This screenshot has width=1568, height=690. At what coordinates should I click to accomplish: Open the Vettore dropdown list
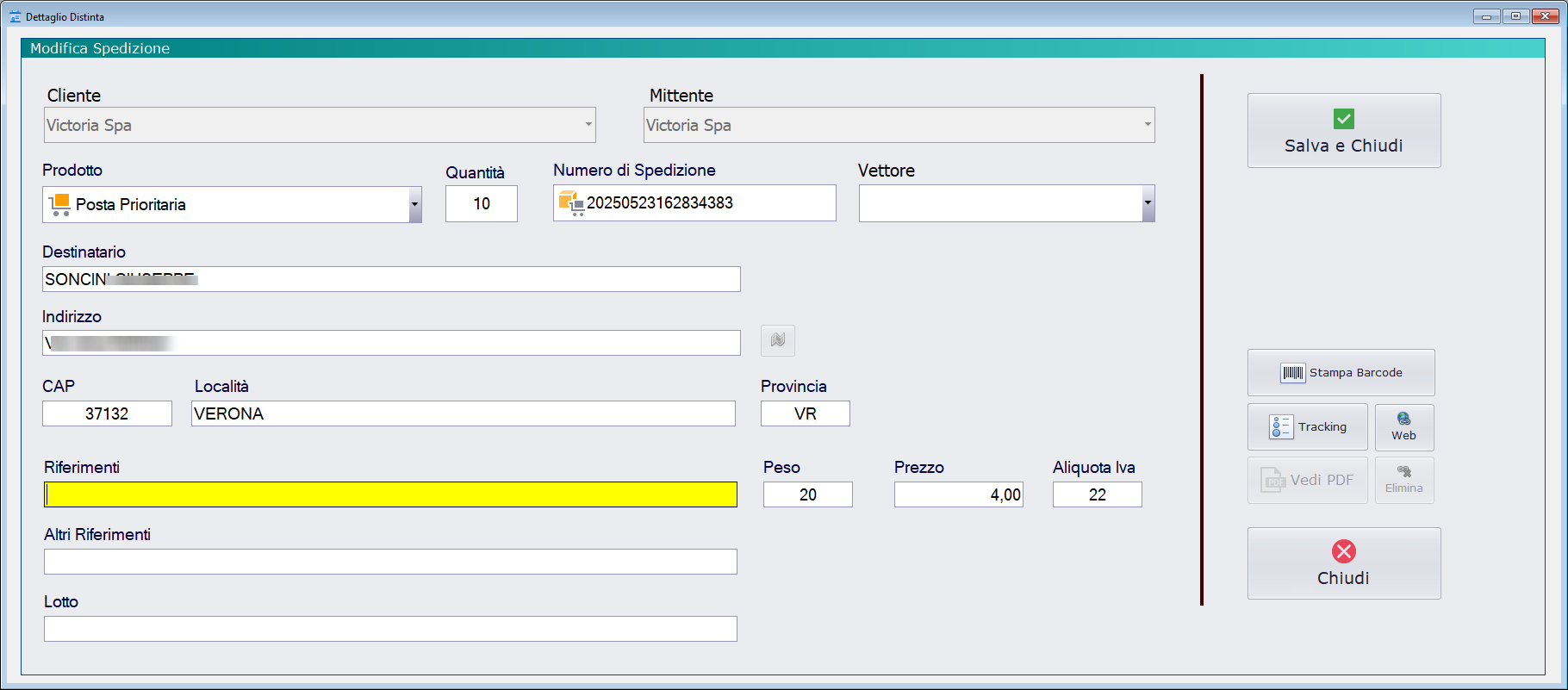click(1147, 203)
